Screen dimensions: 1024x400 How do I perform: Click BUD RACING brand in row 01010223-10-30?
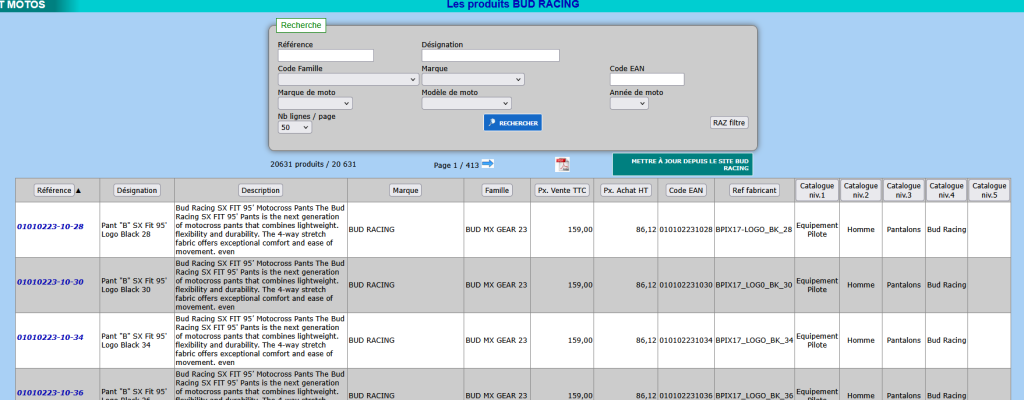coord(372,285)
